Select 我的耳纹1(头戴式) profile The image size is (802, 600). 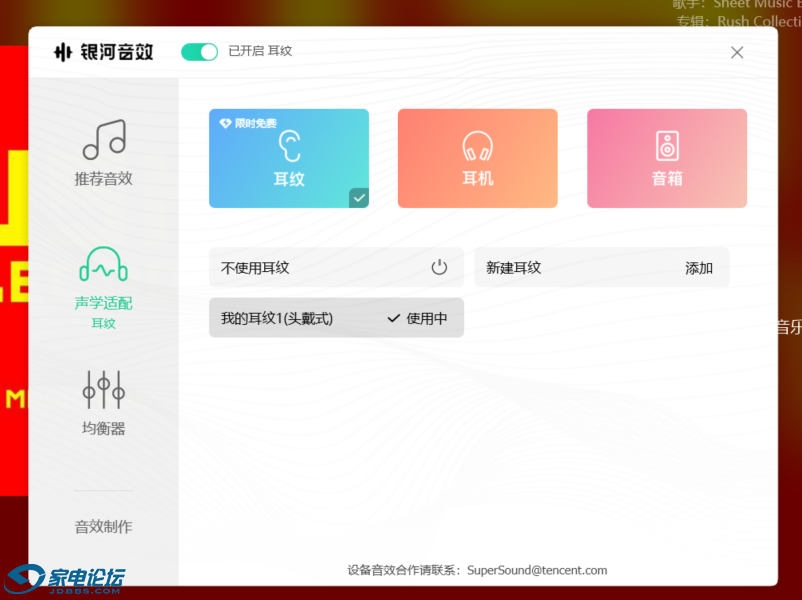click(277, 318)
